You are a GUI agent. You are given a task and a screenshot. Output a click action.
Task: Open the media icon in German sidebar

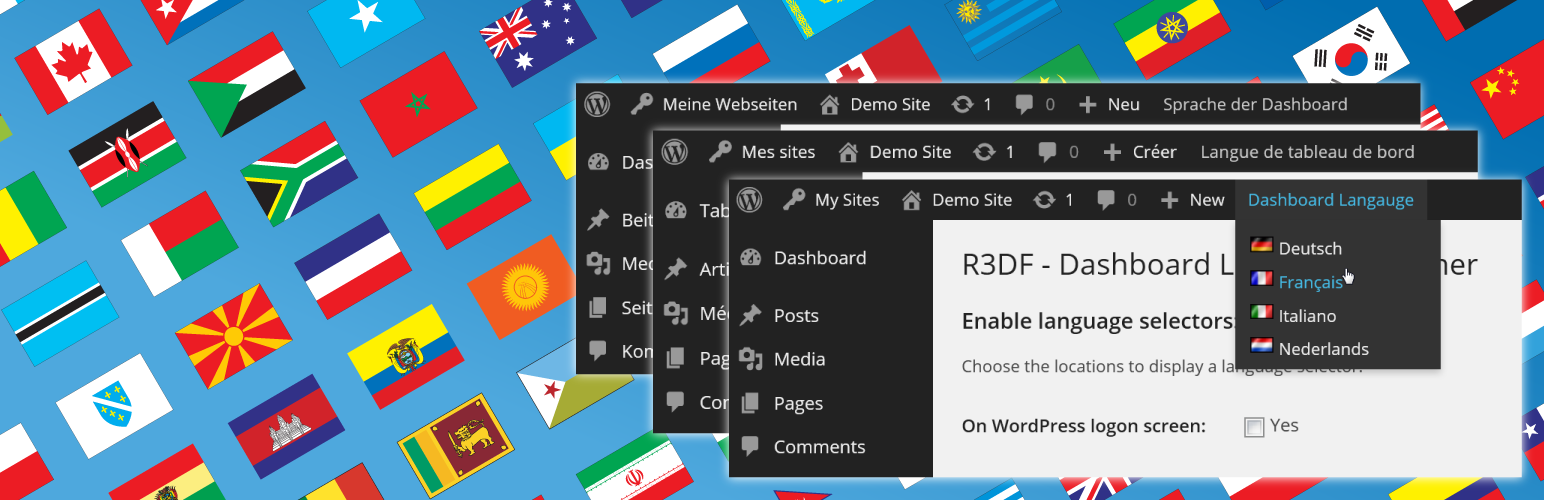(598, 264)
